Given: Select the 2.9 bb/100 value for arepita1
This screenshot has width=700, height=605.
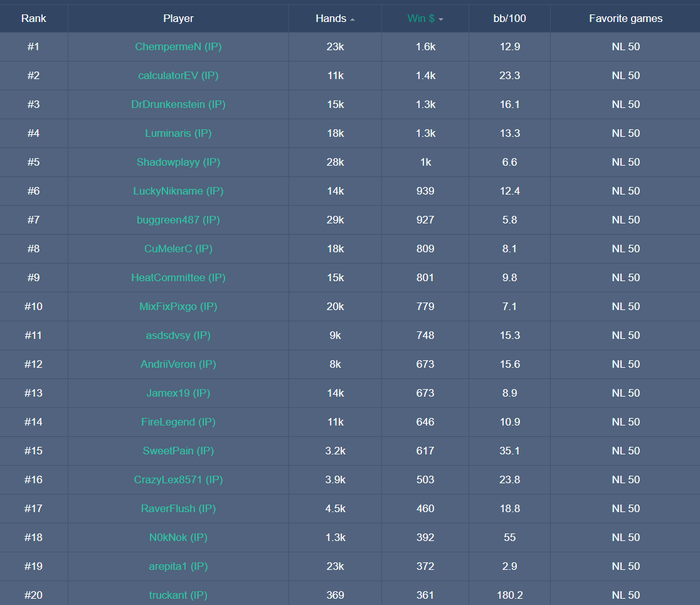Looking at the screenshot, I should coord(509,567).
